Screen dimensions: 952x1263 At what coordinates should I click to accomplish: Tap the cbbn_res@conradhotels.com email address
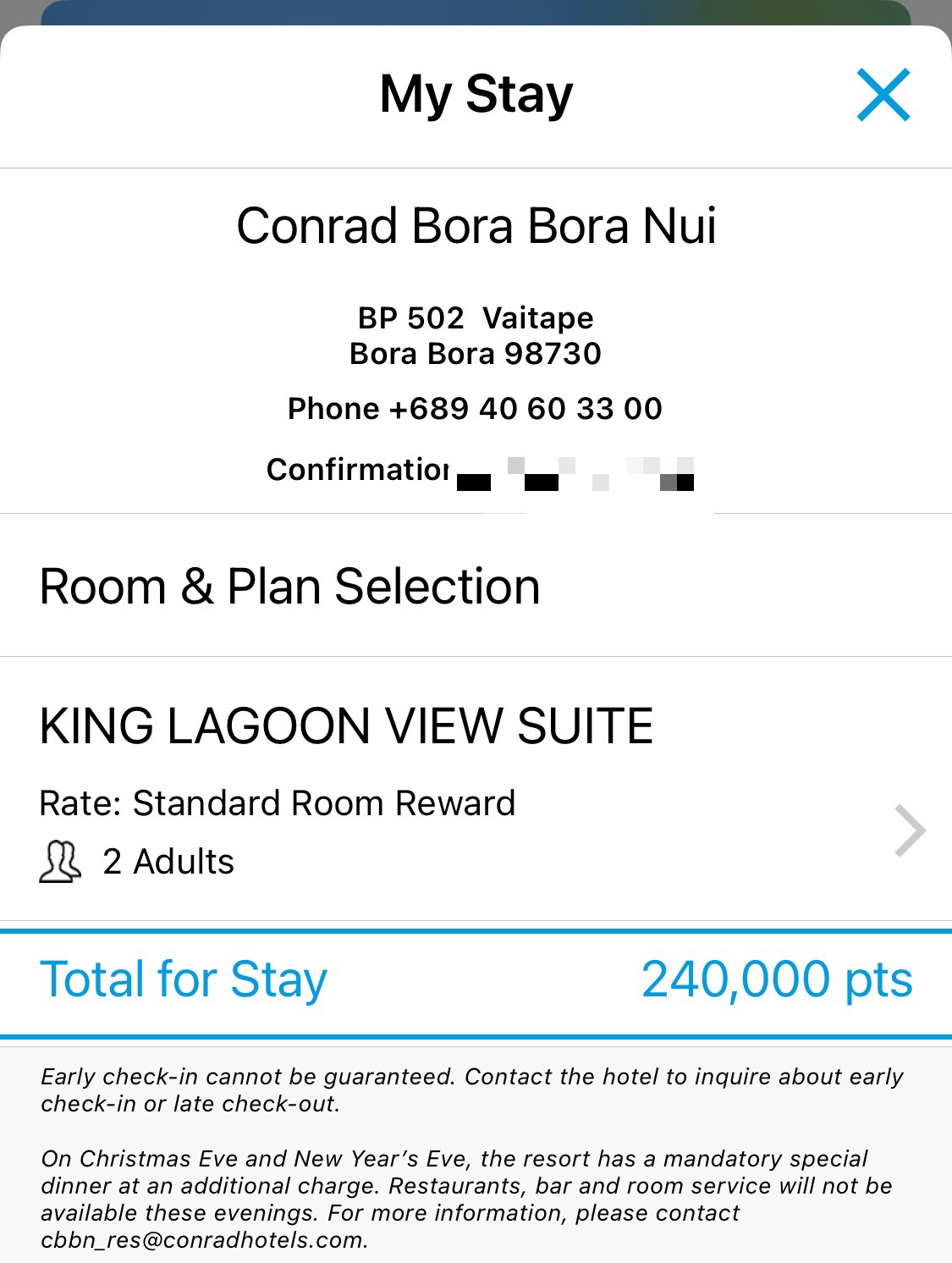click(x=205, y=1240)
